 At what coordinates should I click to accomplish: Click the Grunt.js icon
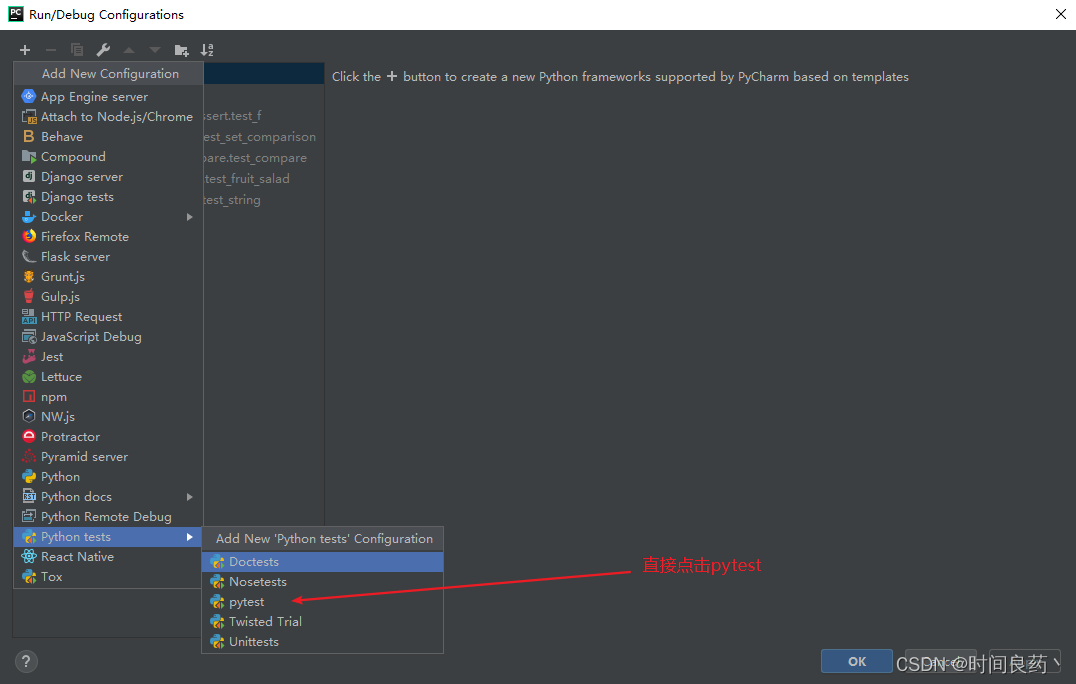point(29,276)
